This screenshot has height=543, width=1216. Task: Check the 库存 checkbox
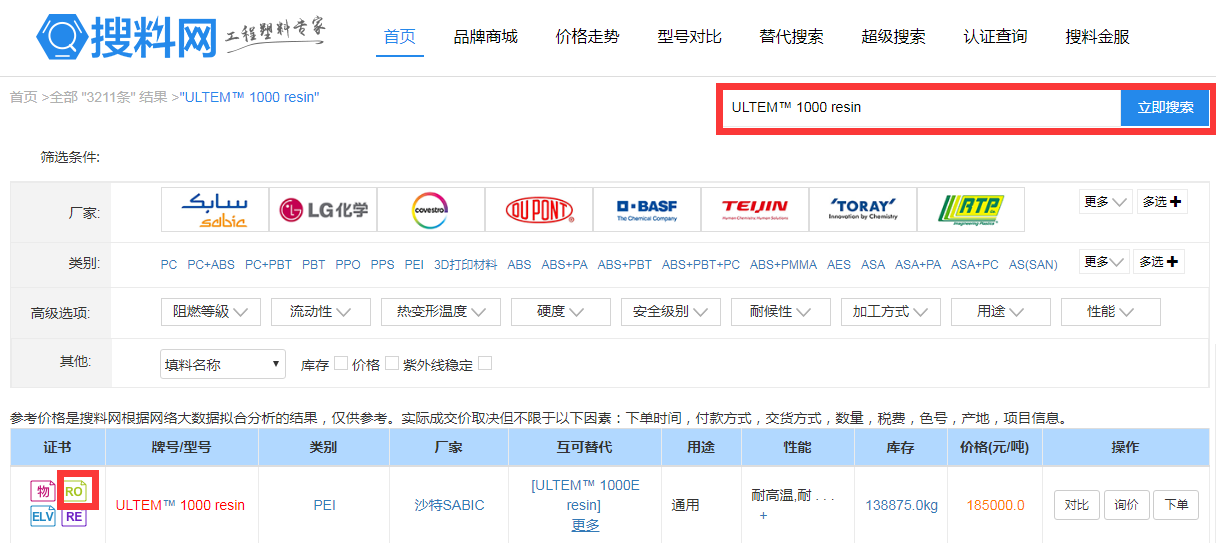point(341,364)
